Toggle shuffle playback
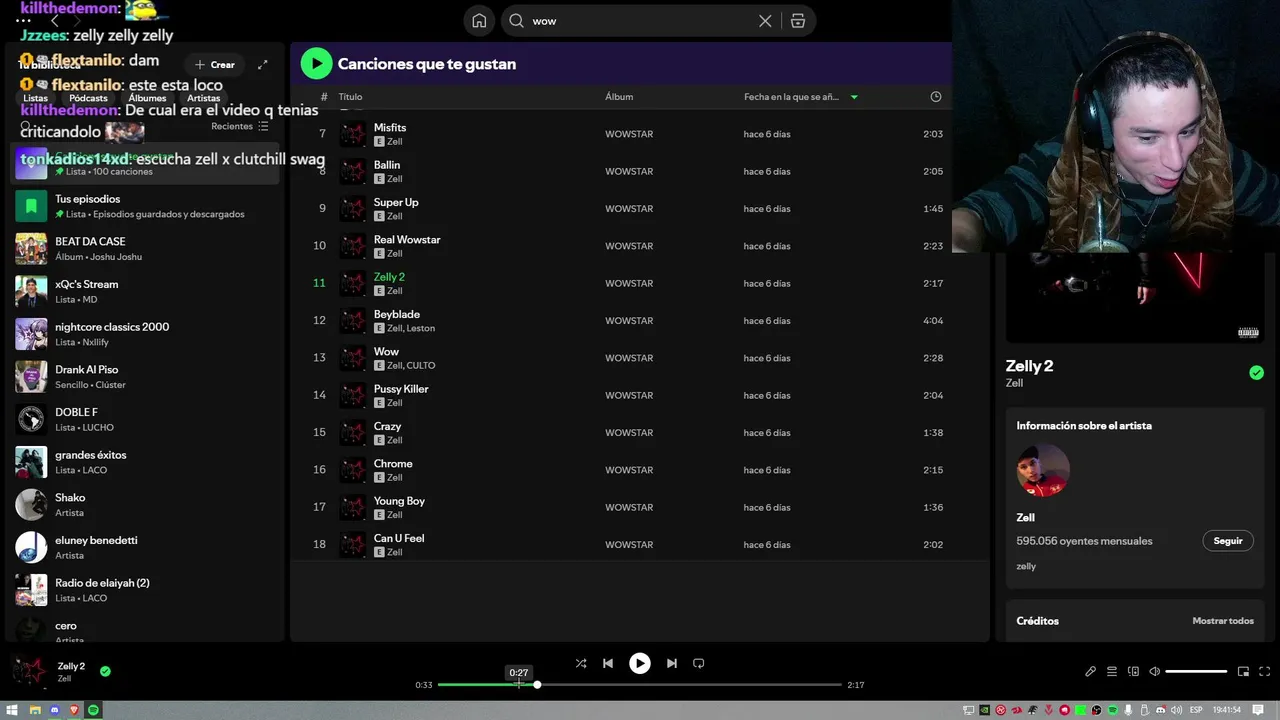The height and width of the screenshot is (720, 1280). [x=581, y=663]
